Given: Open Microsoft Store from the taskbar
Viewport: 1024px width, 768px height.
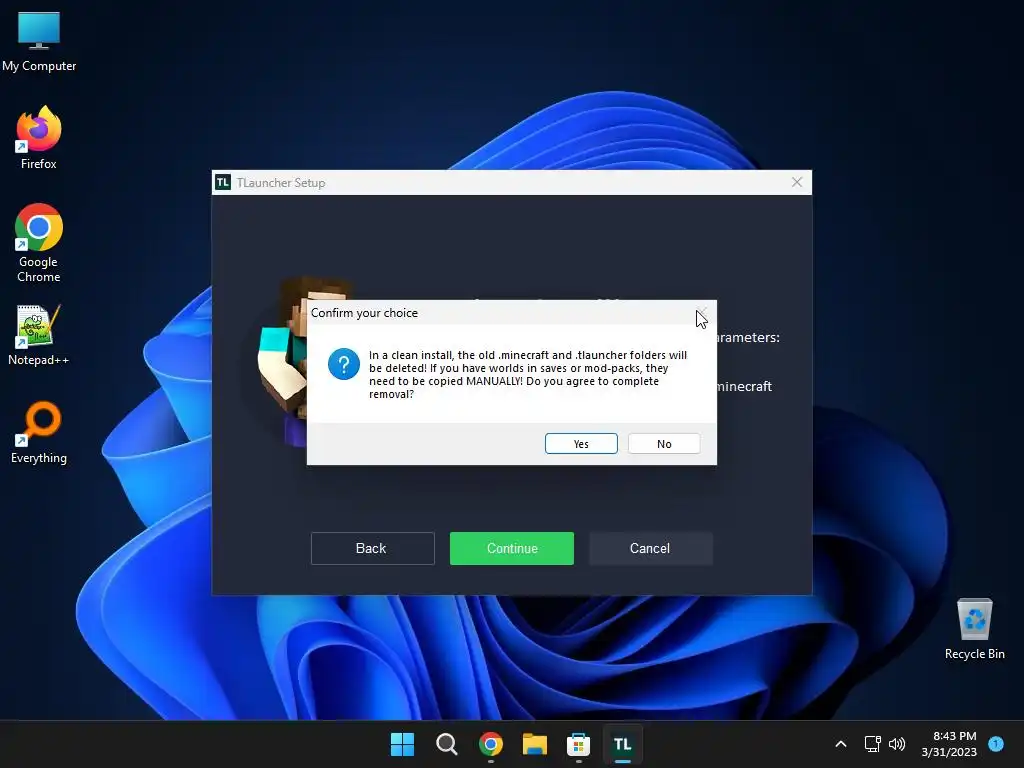Looking at the screenshot, I should 578,744.
